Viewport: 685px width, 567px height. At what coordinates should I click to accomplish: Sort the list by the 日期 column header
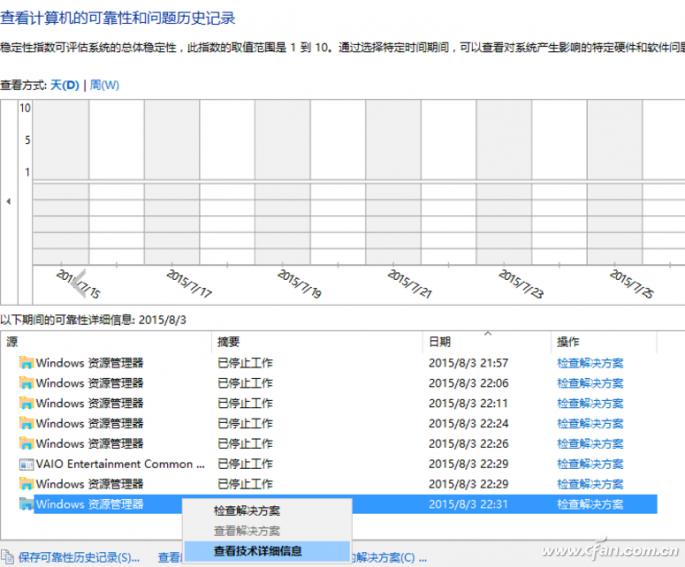coord(439,342)
